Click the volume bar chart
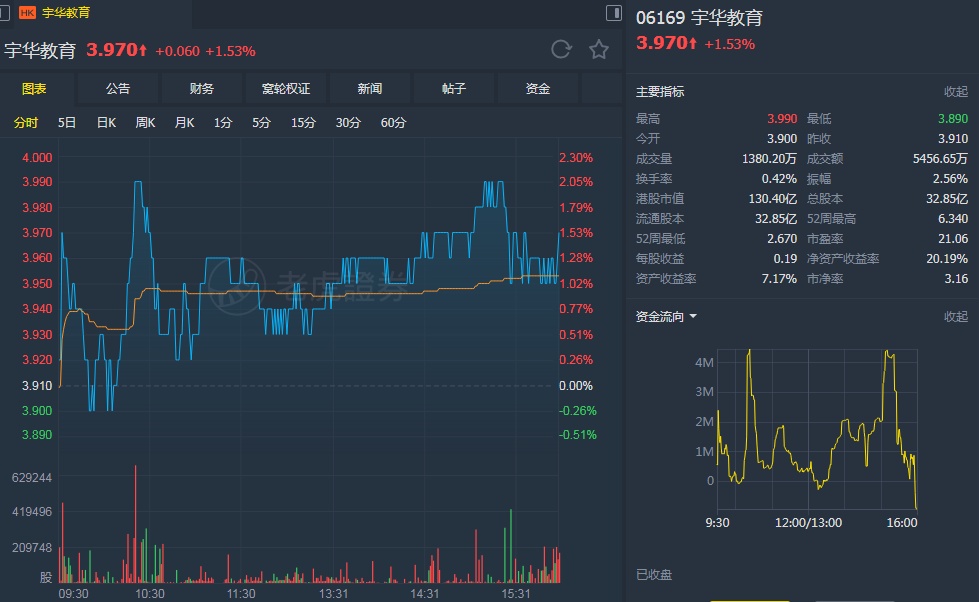979x602 pixels. click(x=309, y=525)
